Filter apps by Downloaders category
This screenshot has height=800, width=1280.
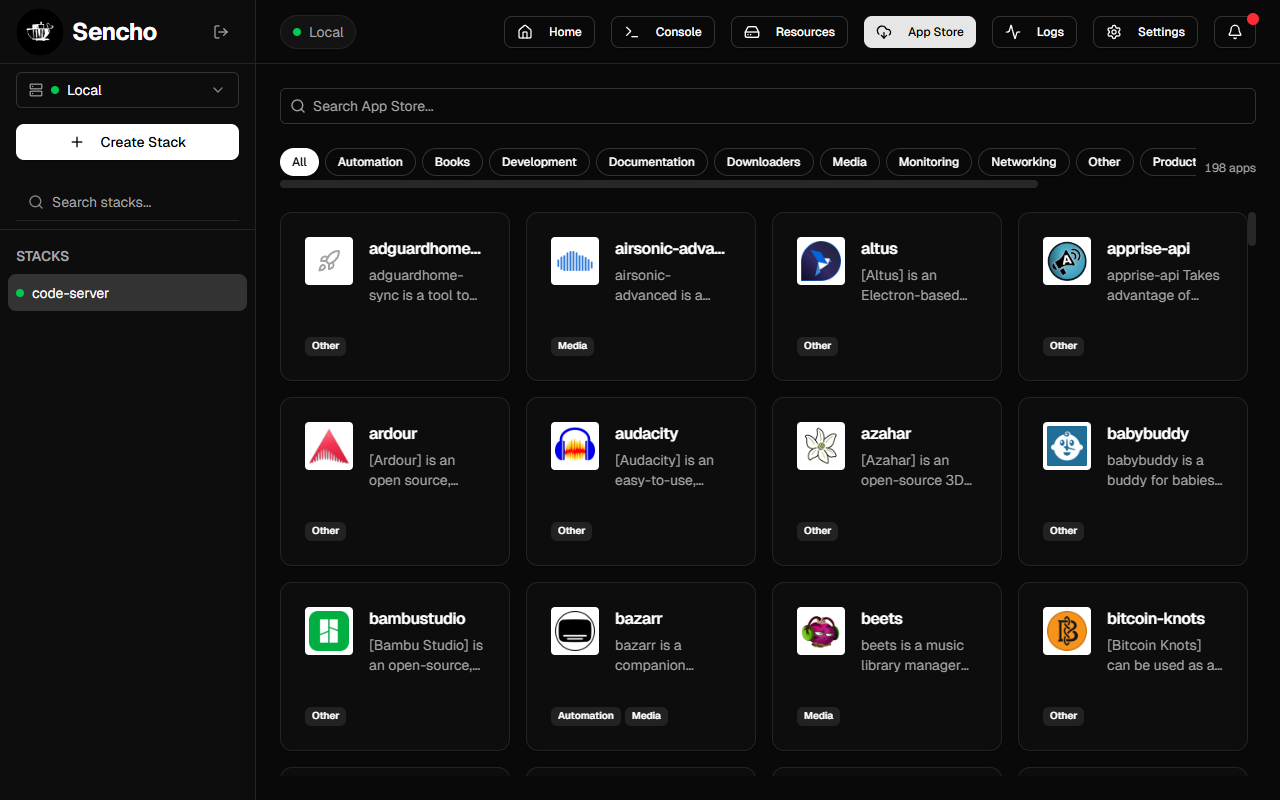[x=763, y=162]
